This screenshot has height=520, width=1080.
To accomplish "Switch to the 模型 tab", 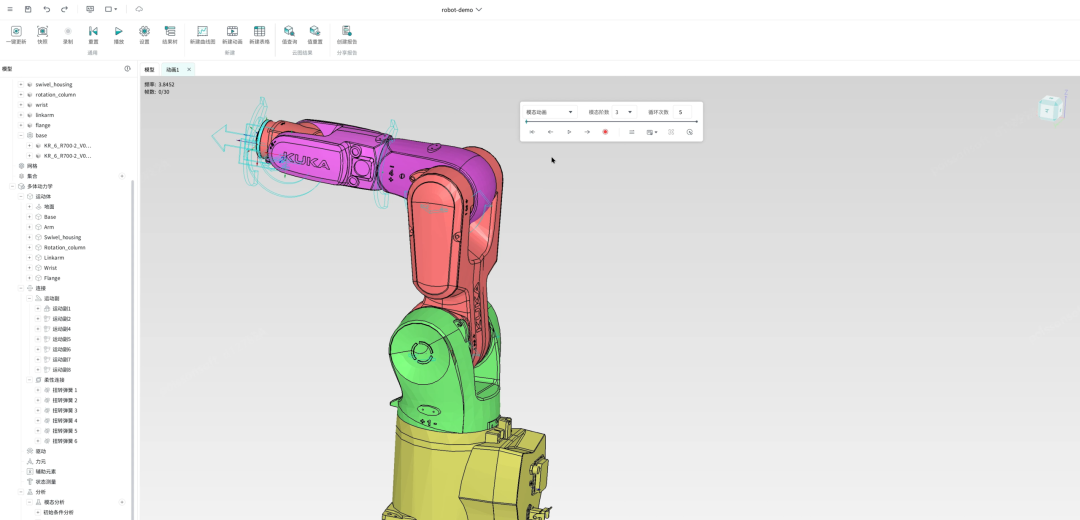I will (150, 69).
